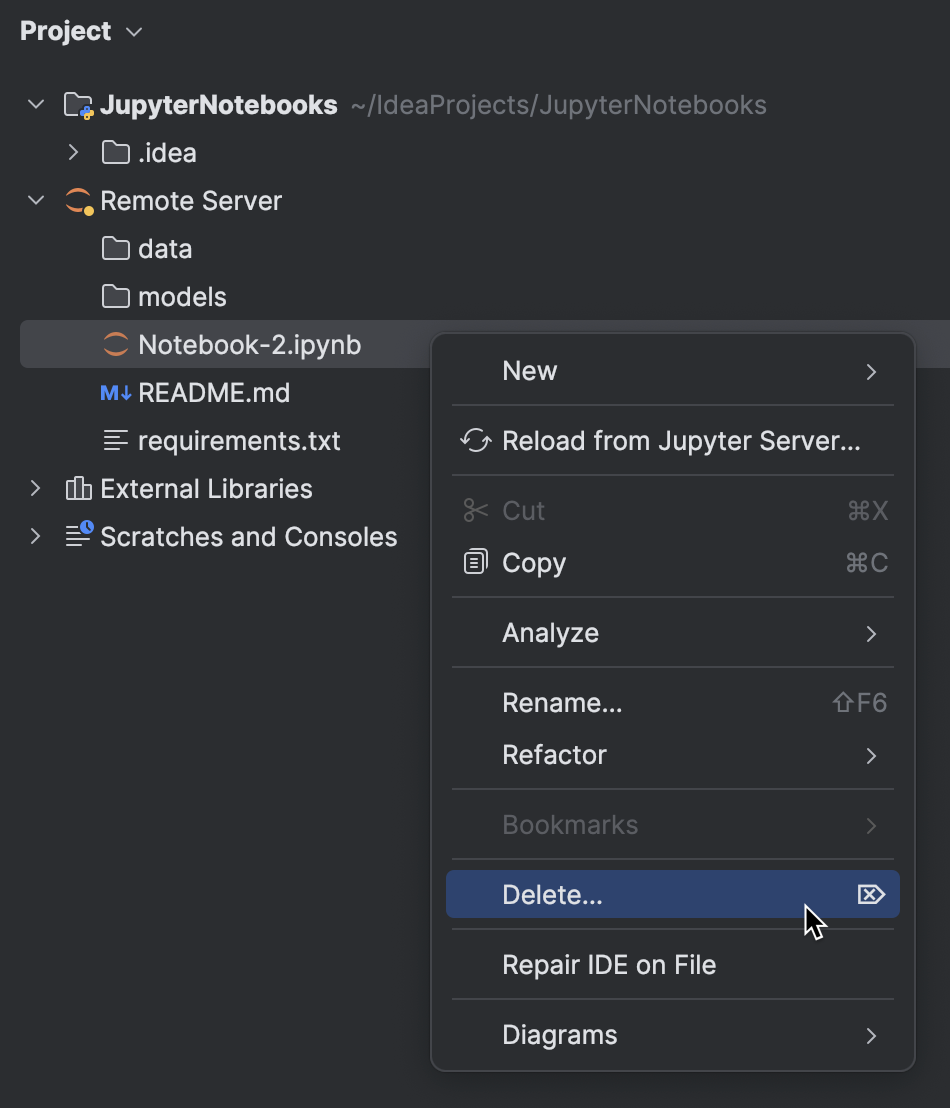The image size is (950, 1108).
Task: Click the Markdown icon next to README.md
Action: [x=117, y=392]
